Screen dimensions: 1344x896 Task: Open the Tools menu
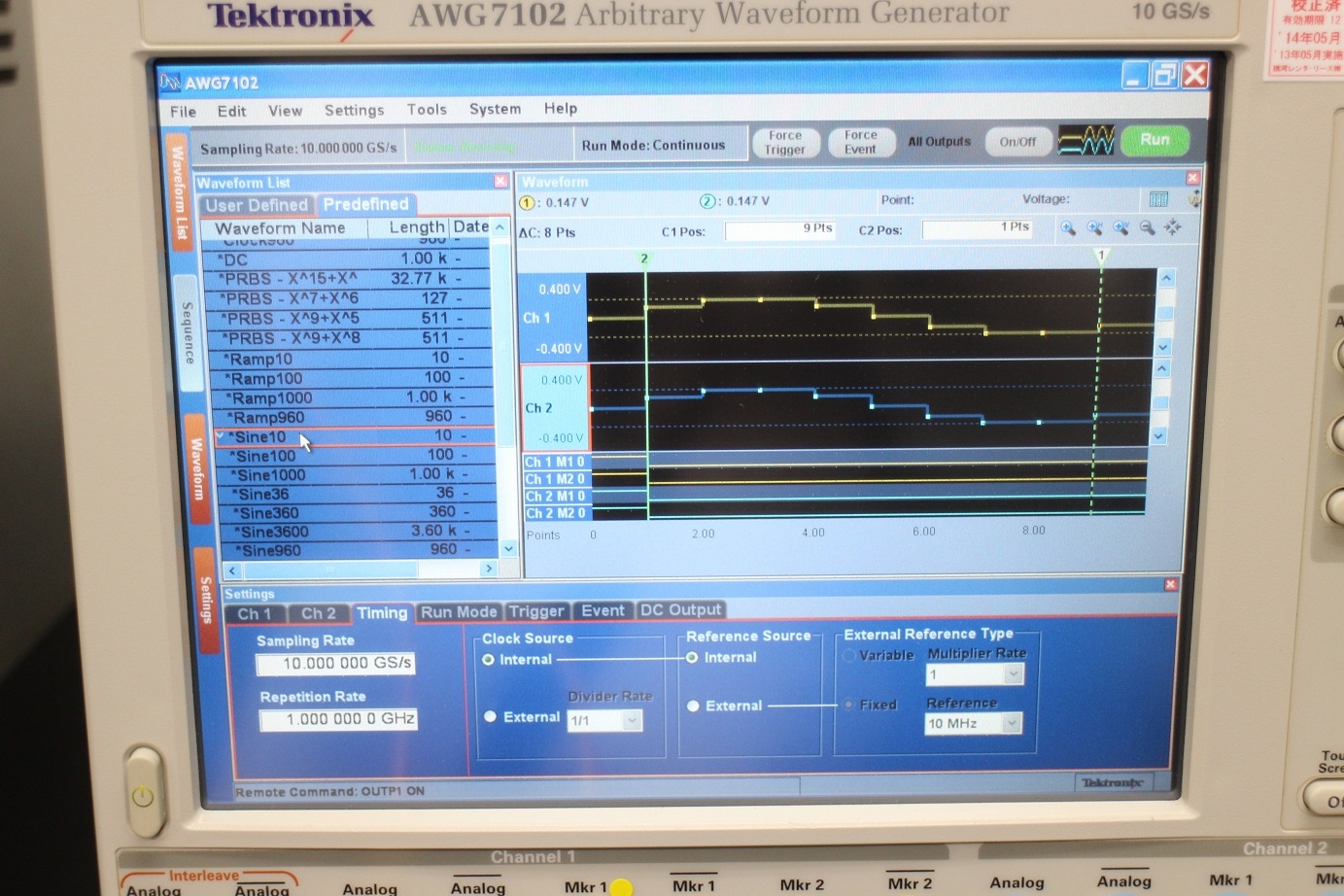(427, 110)
